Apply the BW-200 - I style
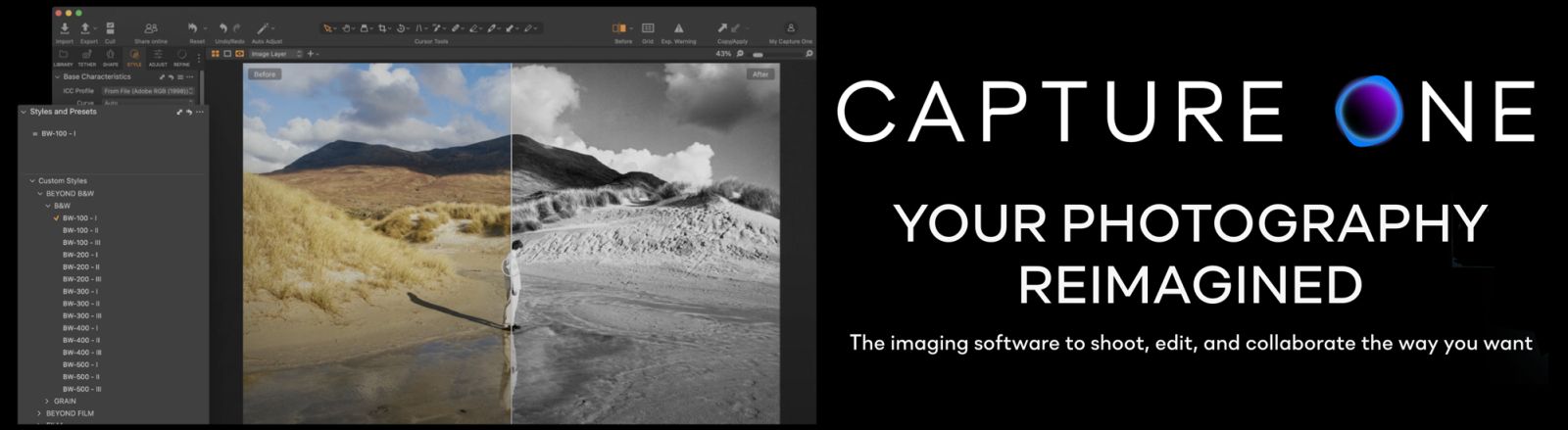1568x430 pixels. click(x=80, y=255)
